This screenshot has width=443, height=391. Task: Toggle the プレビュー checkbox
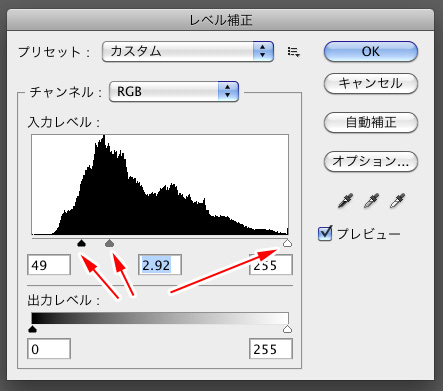point(325,233)
